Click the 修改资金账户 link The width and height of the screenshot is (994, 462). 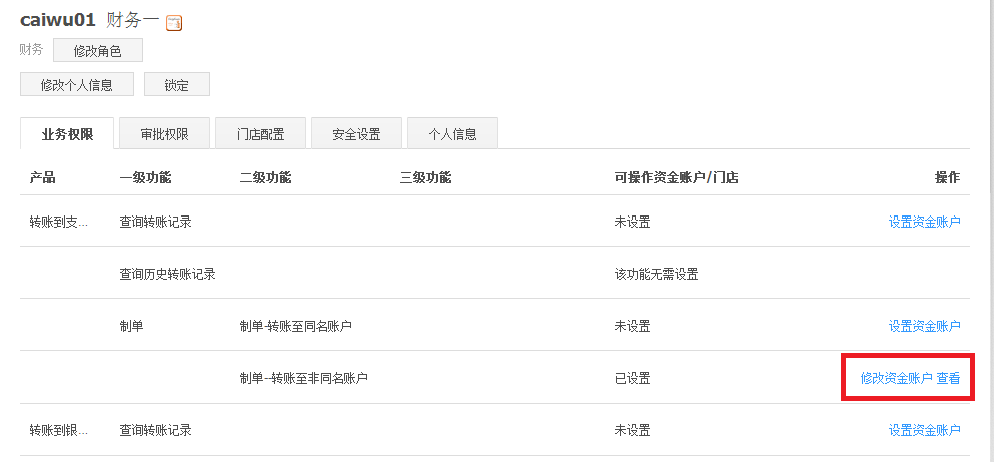pyautogui.click(x=896, y=378)
